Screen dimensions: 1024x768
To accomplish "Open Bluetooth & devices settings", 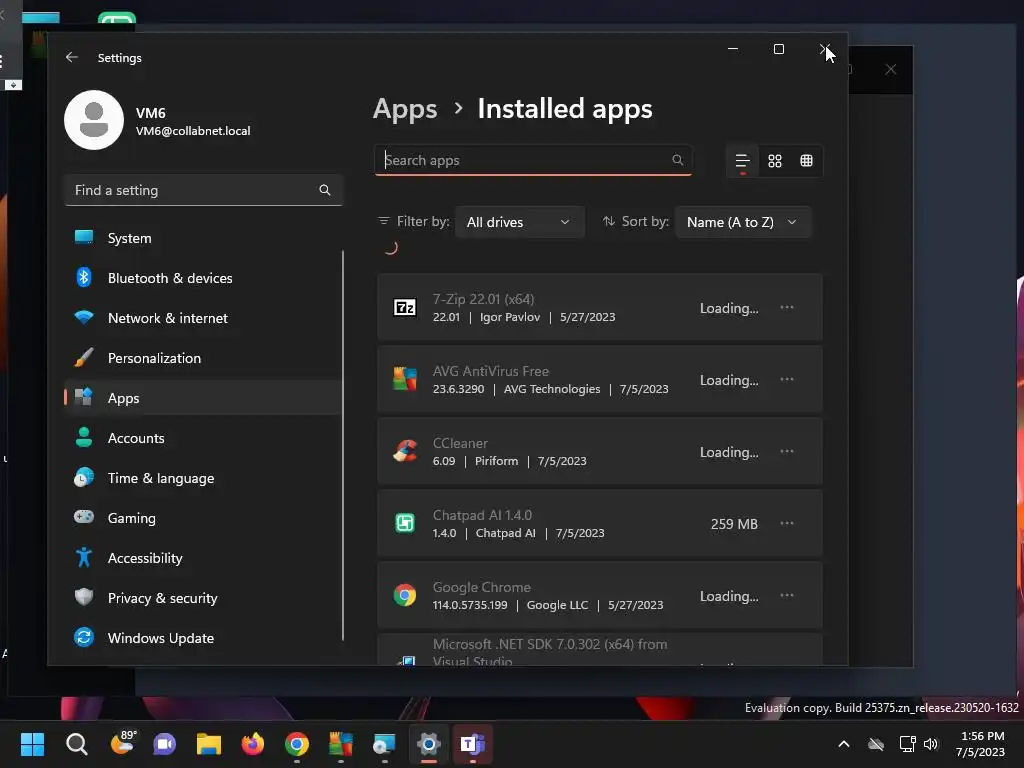I will [203, 278].
